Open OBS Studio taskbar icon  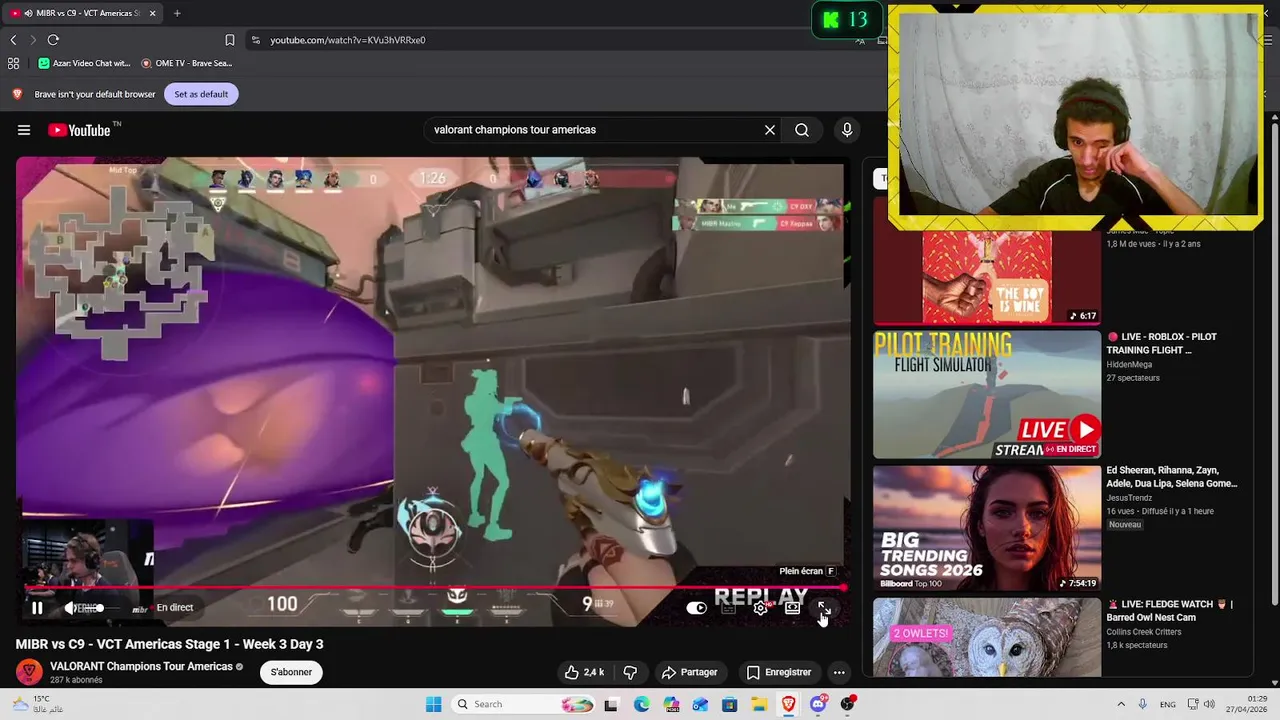pos(848,704)
